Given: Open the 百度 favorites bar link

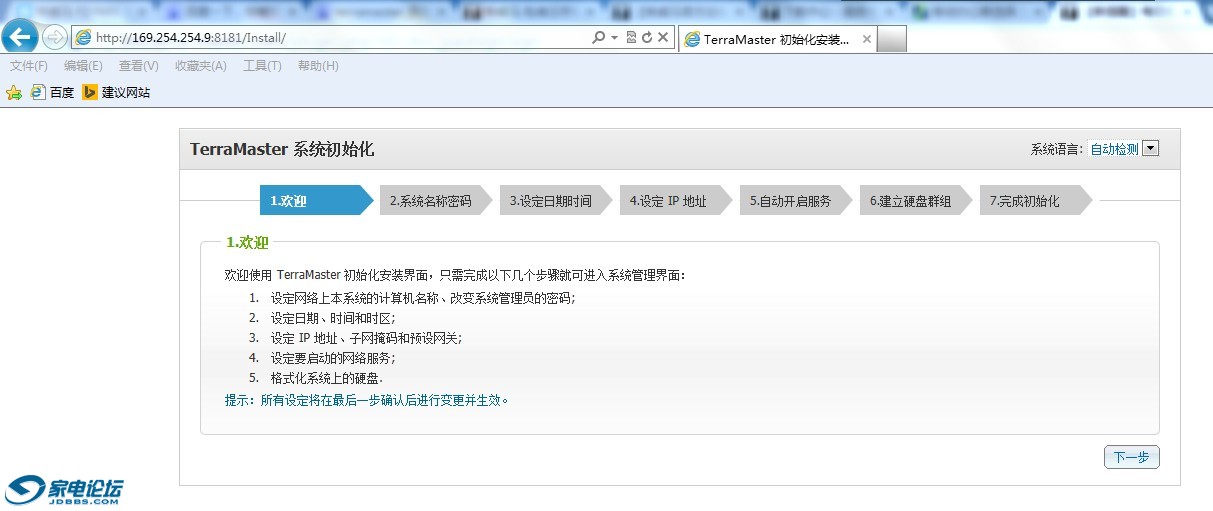Looking at the screenshot, I should [52, 92].
